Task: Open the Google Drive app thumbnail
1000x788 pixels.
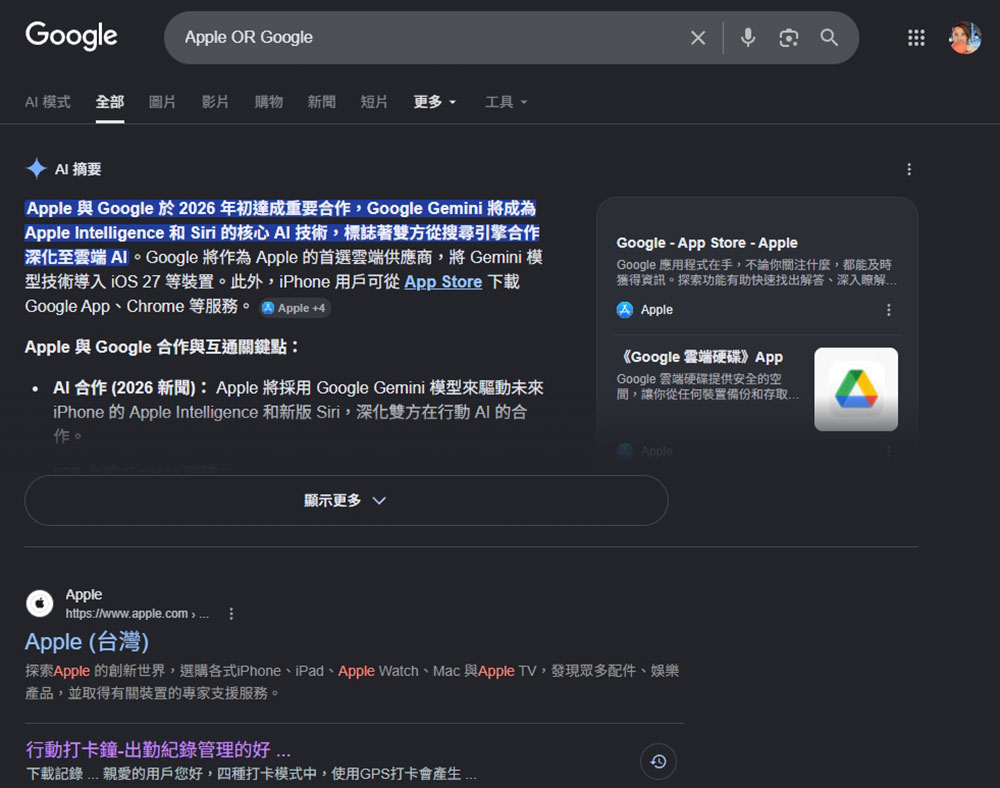Action: point(856,389)
